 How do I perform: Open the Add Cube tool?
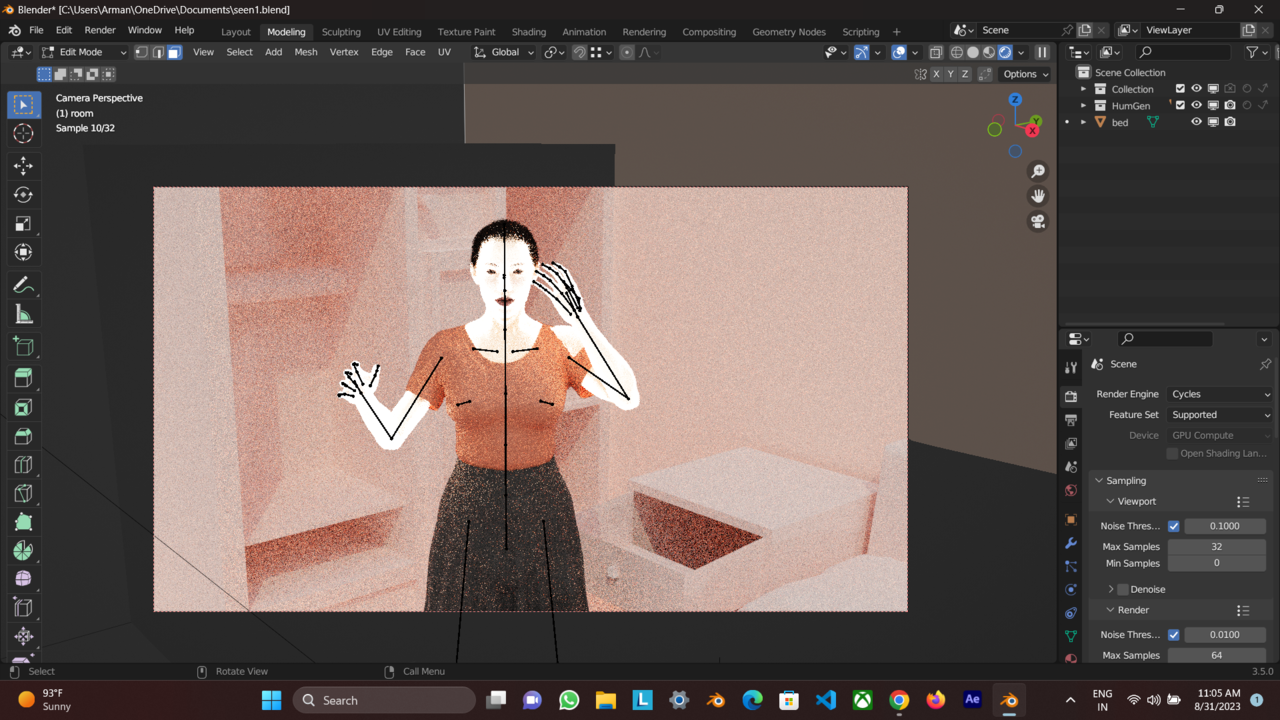[x=23, y=346]
